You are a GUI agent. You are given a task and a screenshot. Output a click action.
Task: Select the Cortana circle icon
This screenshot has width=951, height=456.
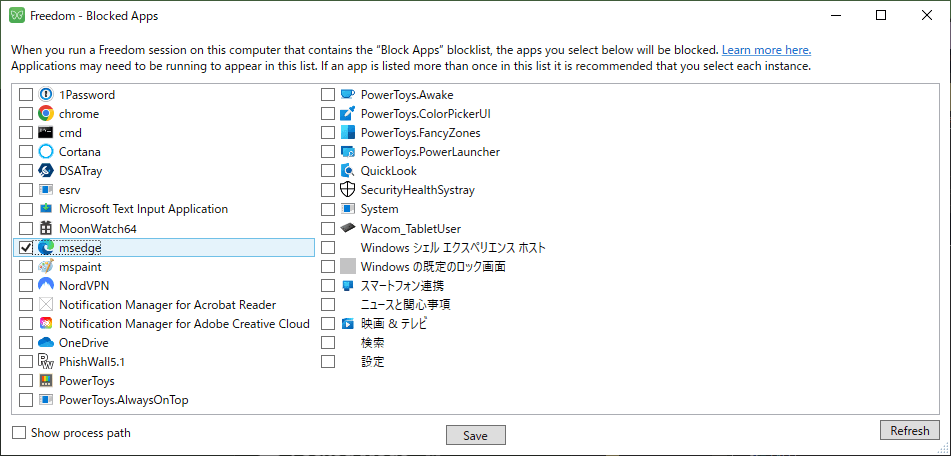[46, 152]
